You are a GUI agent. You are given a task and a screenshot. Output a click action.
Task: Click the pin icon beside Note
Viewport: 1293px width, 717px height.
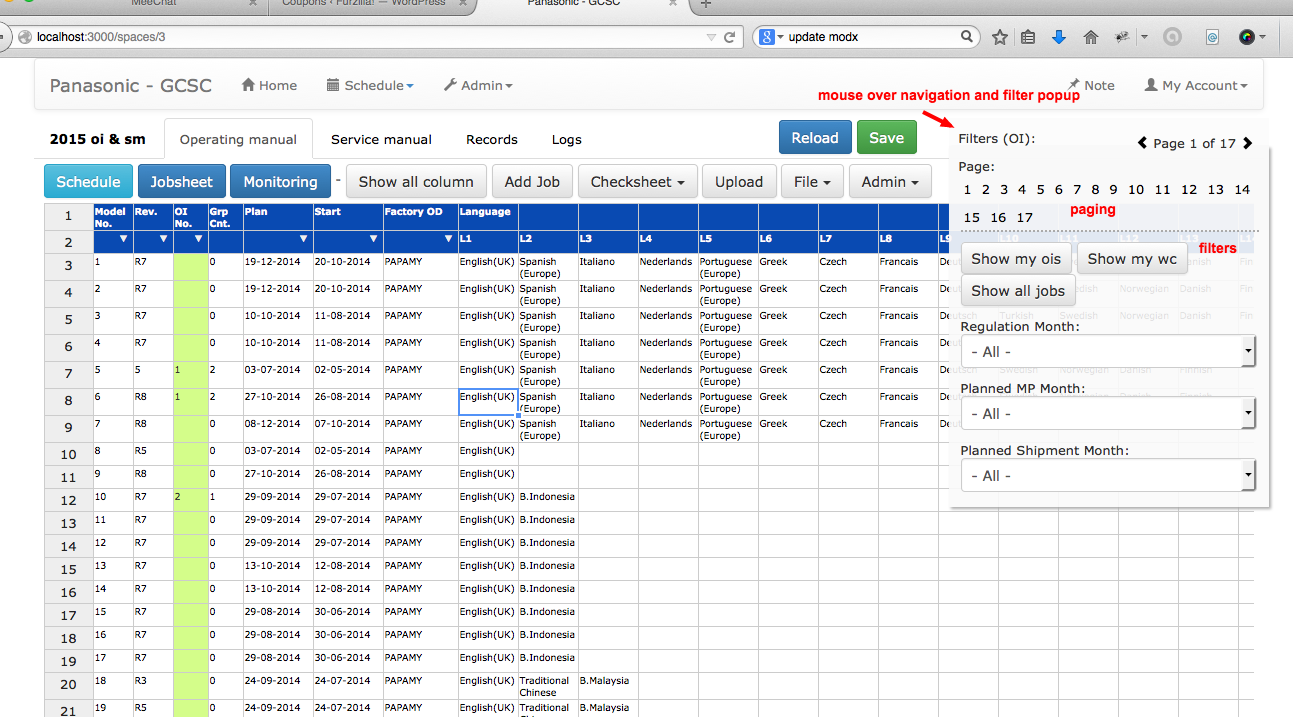1074,86
